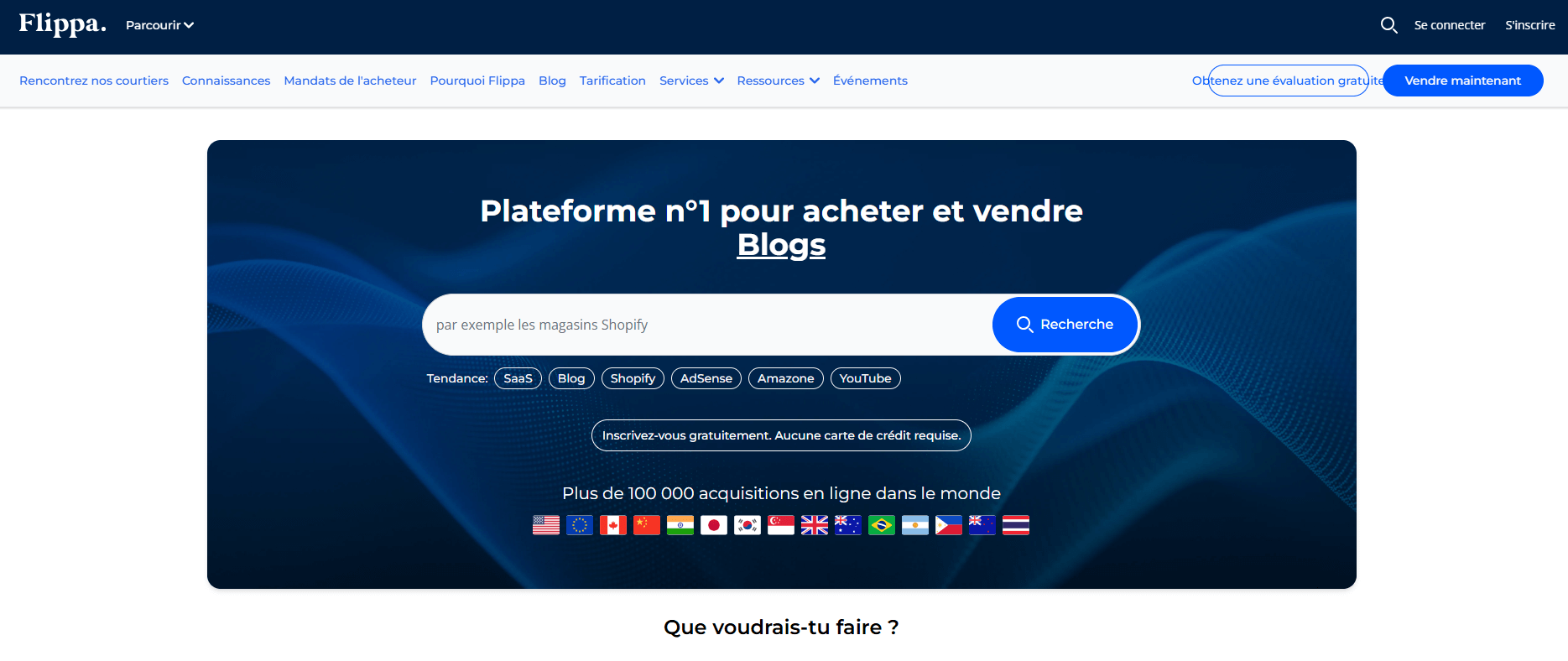Click the Philippines flag icon
The width and height of the screenshot is (1568, 661).
[949, 525]
